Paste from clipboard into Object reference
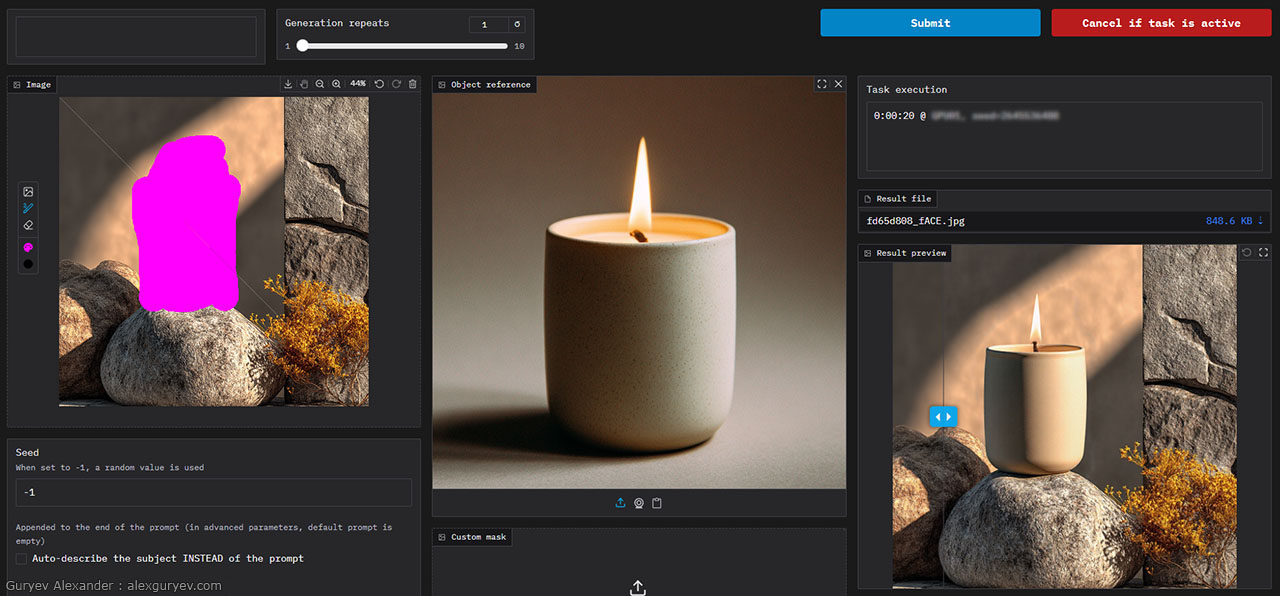 pyautogui.click(x=657, y=503)
